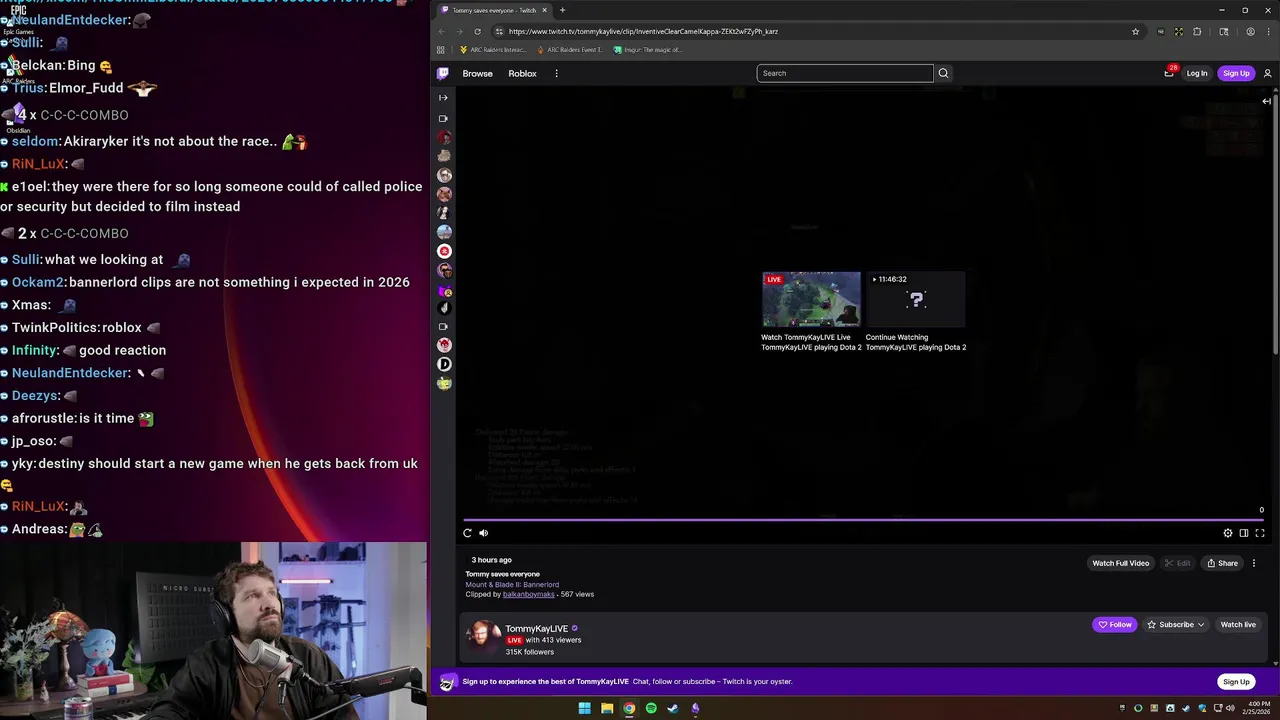Open the Imgur: The magic of bookmark
Viewport: 1280px width, 720px height.
coord(648,50)
